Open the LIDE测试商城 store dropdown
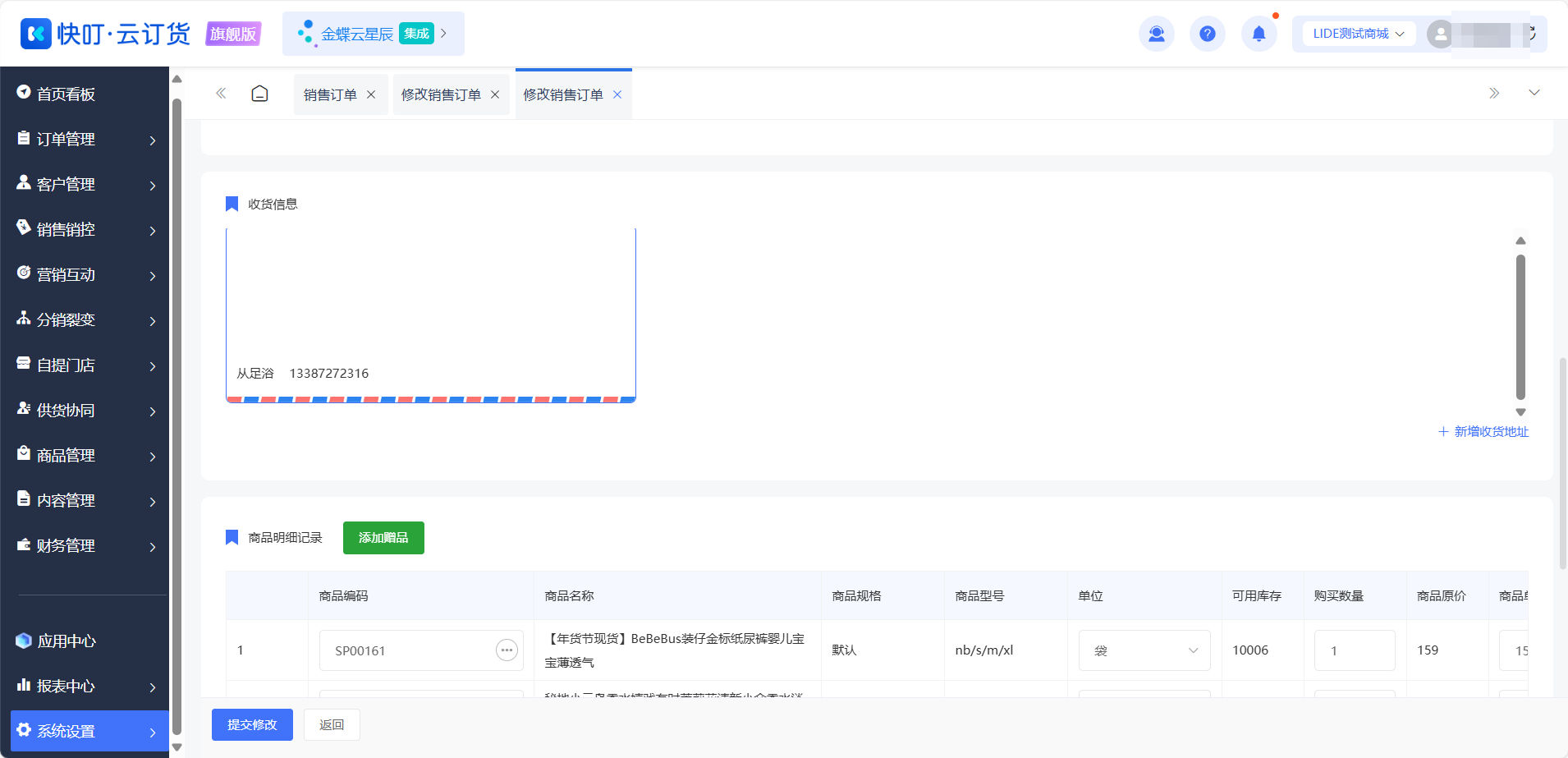Image resolution: width=1568 pixels, height=758 pixels. tap(1359, 34)
